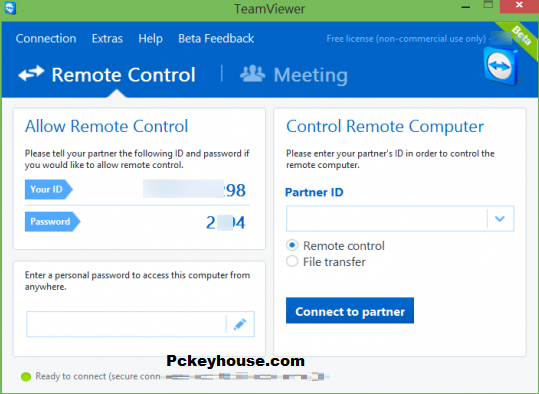This screenshot has width=539, height=394.
Task: Click inside the Partner ID field
Action: pos(386,218)
